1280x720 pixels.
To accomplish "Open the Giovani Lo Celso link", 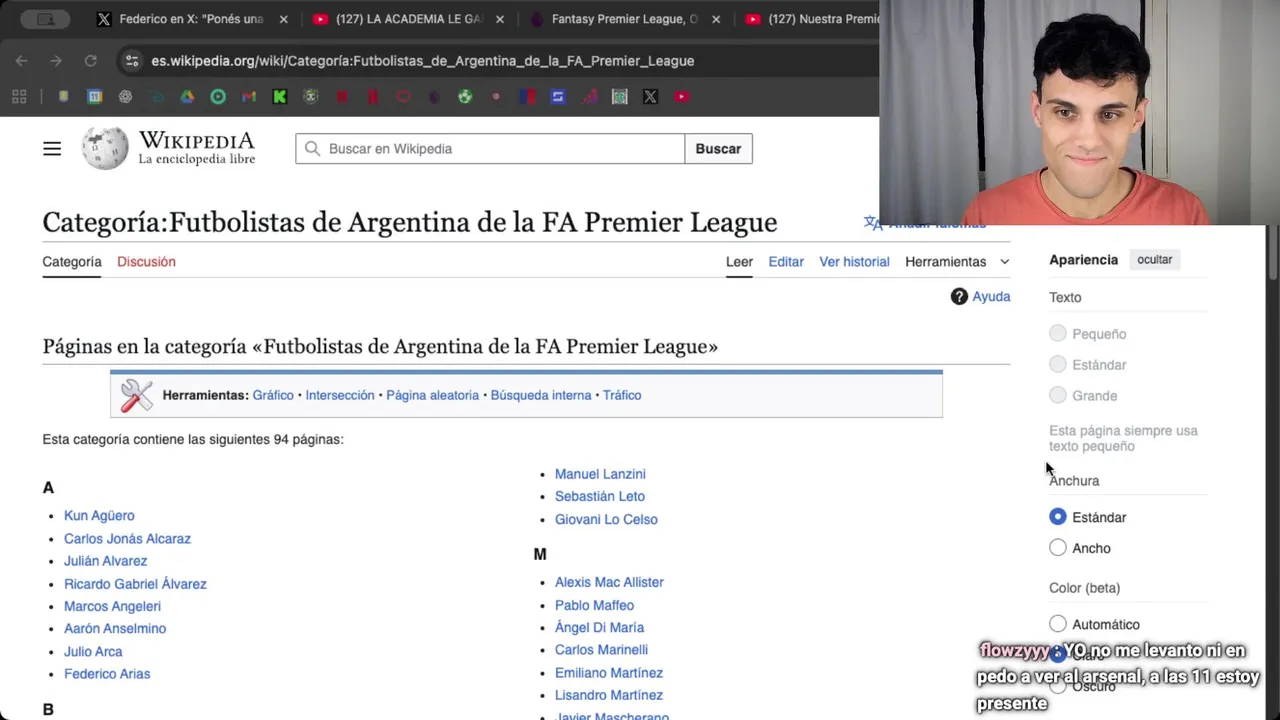I will click(x=606, y=519).
